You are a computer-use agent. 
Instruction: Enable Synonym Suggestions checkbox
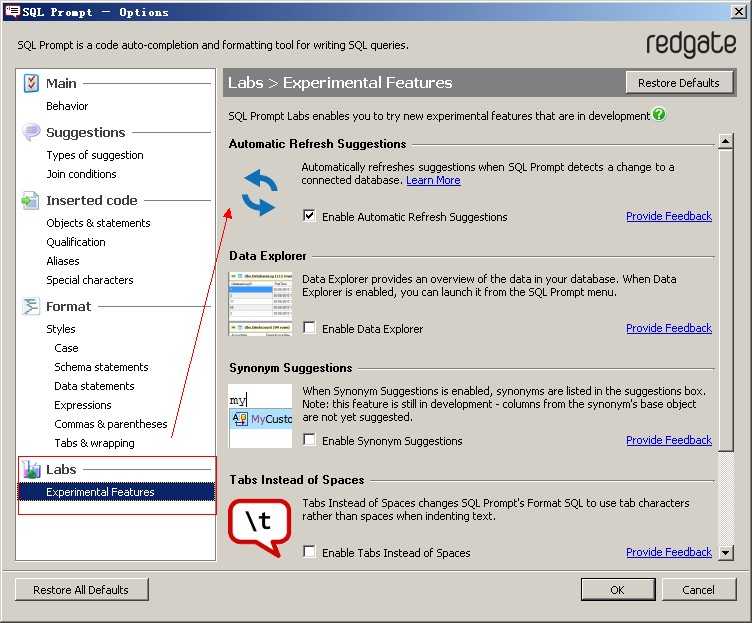[309, 440]
